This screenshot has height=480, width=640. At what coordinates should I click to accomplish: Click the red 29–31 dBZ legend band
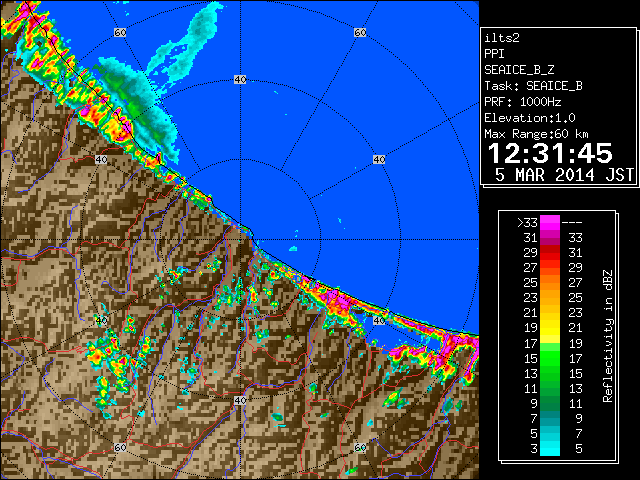coord(550,253)
